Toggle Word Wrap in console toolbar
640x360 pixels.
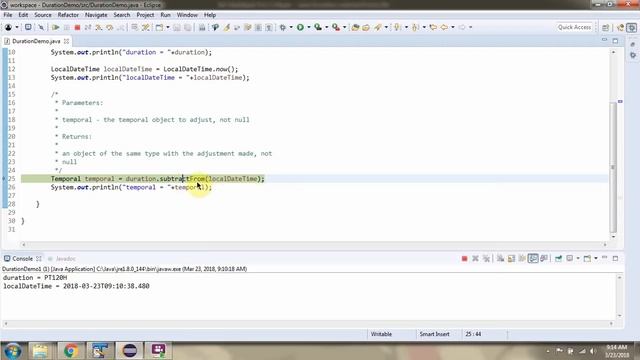point(522,258)
